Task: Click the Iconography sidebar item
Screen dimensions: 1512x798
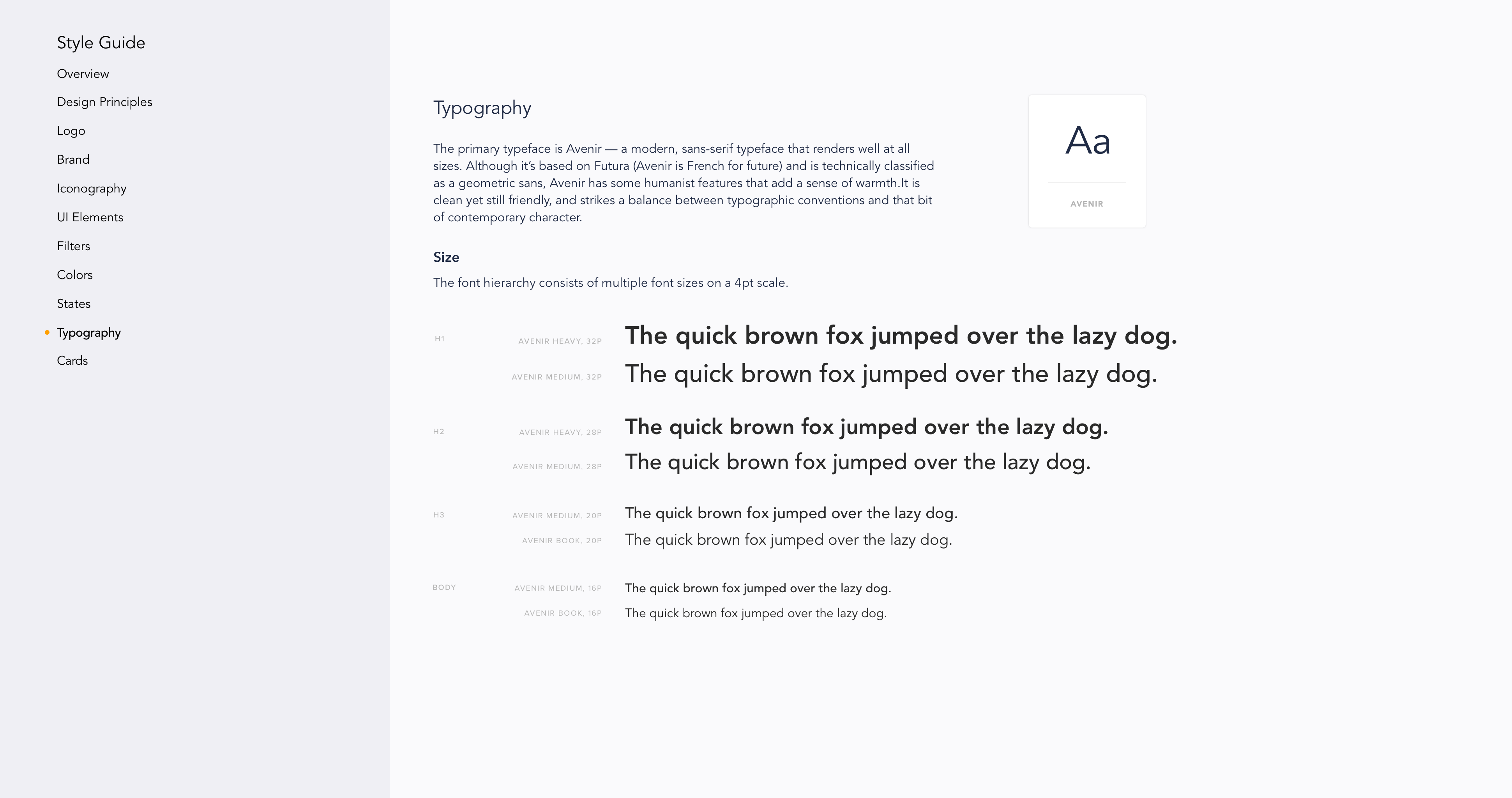Action: [91, 188]
